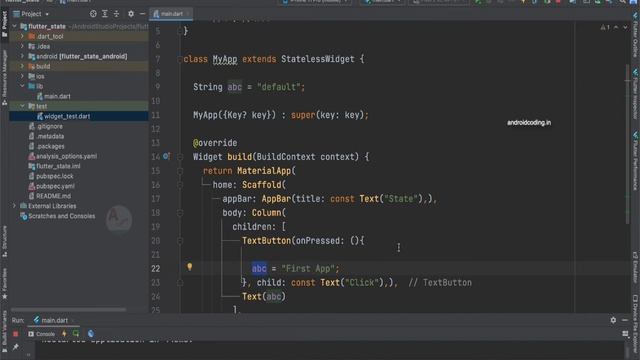Screen dimensions: 640x360
Task: Click the Project panel horizontal scrollbar
Action: (69, 309)
